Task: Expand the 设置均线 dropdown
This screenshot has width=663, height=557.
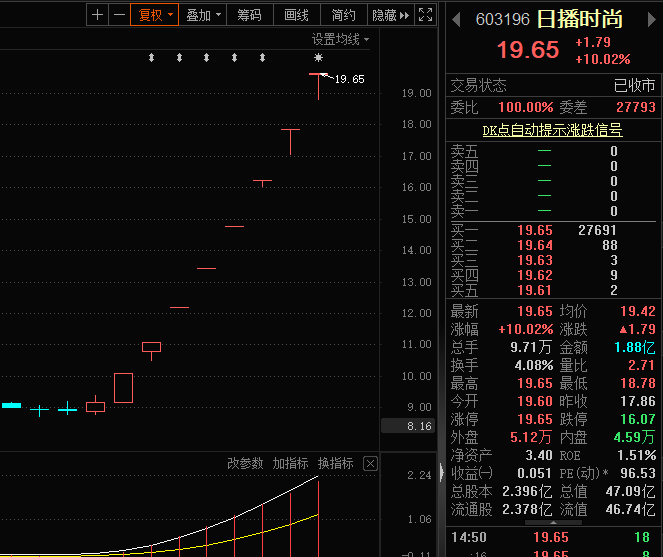Action: [x=340, y=39]
